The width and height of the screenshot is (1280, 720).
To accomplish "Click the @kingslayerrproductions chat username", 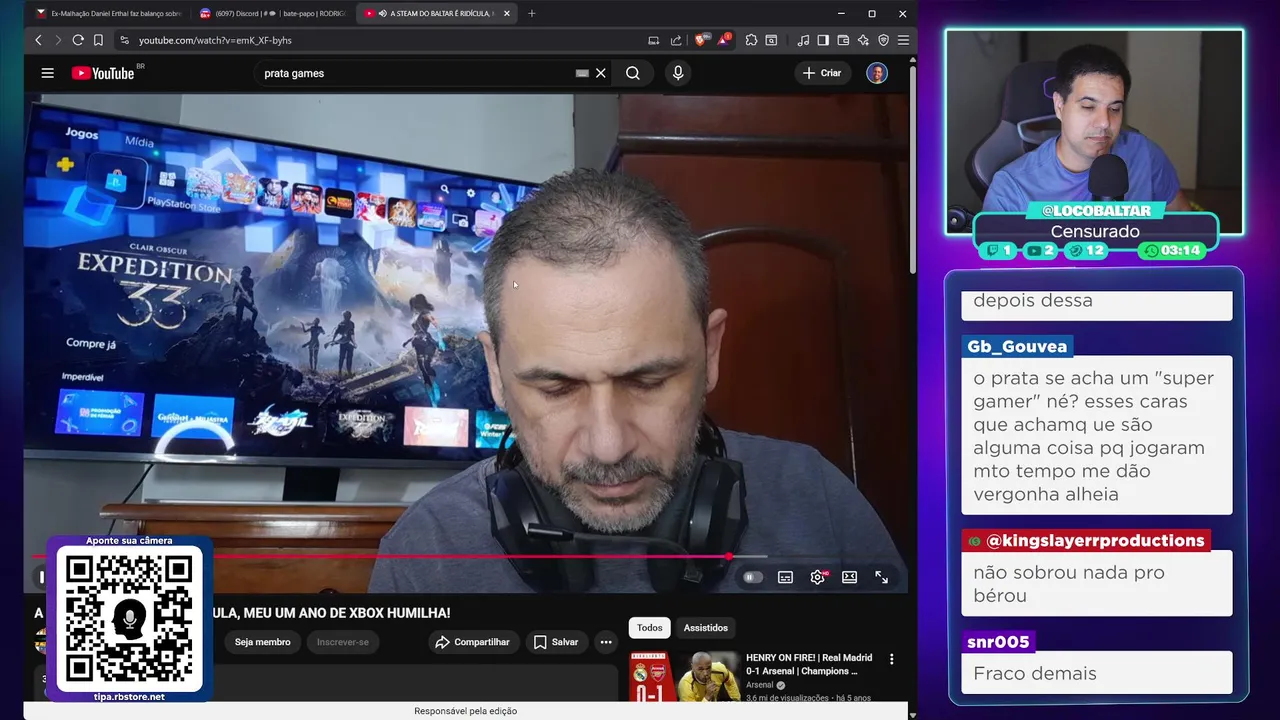I will 1086,541.
